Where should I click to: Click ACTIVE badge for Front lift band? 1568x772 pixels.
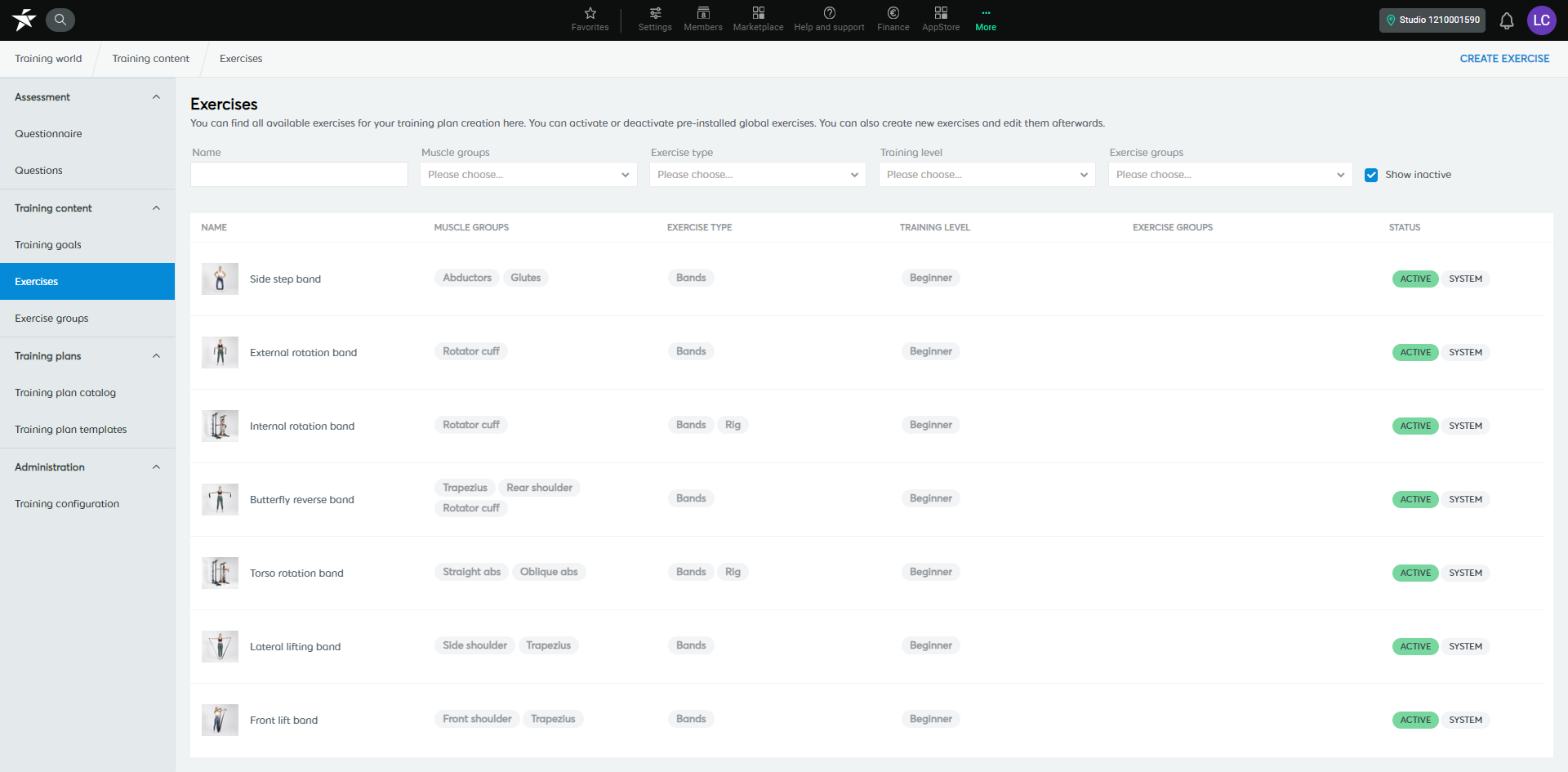tap(1415, 720)
